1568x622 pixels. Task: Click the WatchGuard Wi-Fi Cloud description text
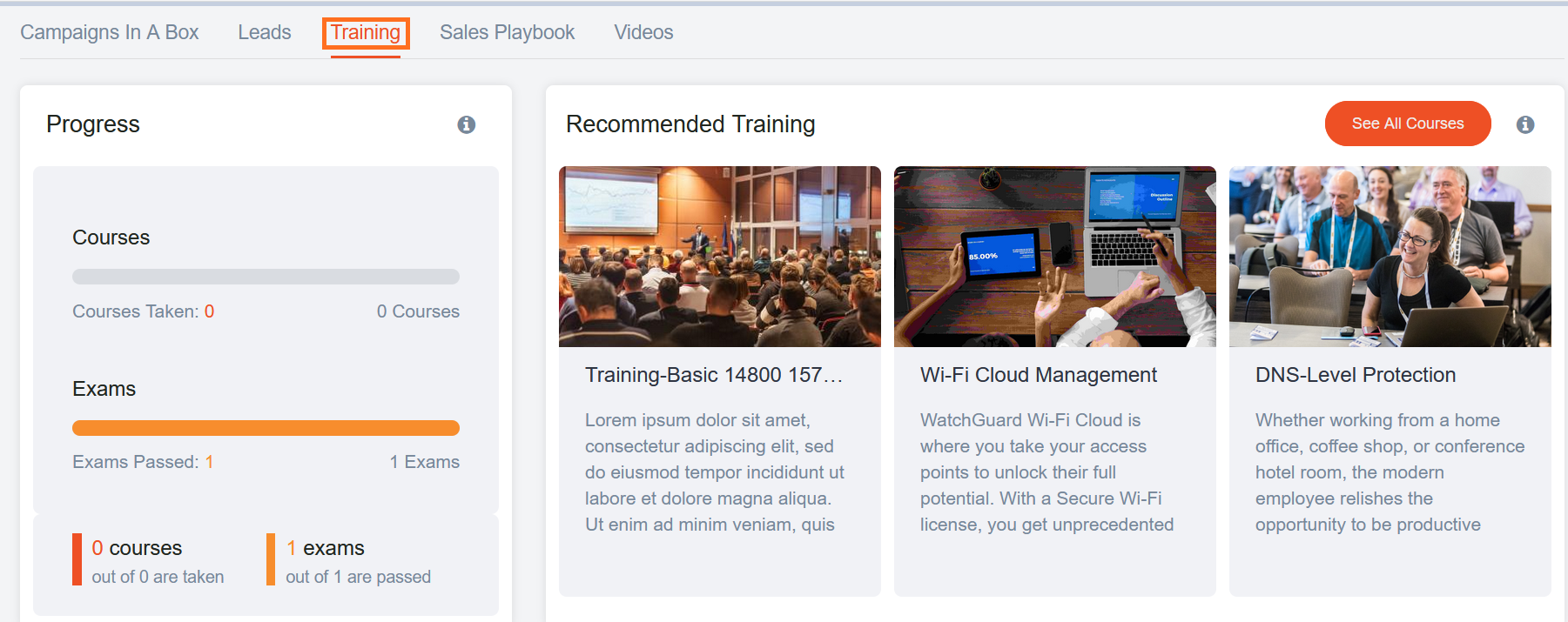click(1047, 472)
